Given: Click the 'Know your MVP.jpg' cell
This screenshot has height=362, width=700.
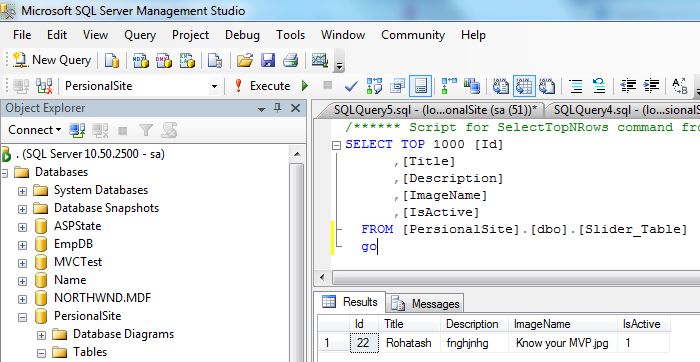Looking at the screenshot, I should click(x=562, y=343).
